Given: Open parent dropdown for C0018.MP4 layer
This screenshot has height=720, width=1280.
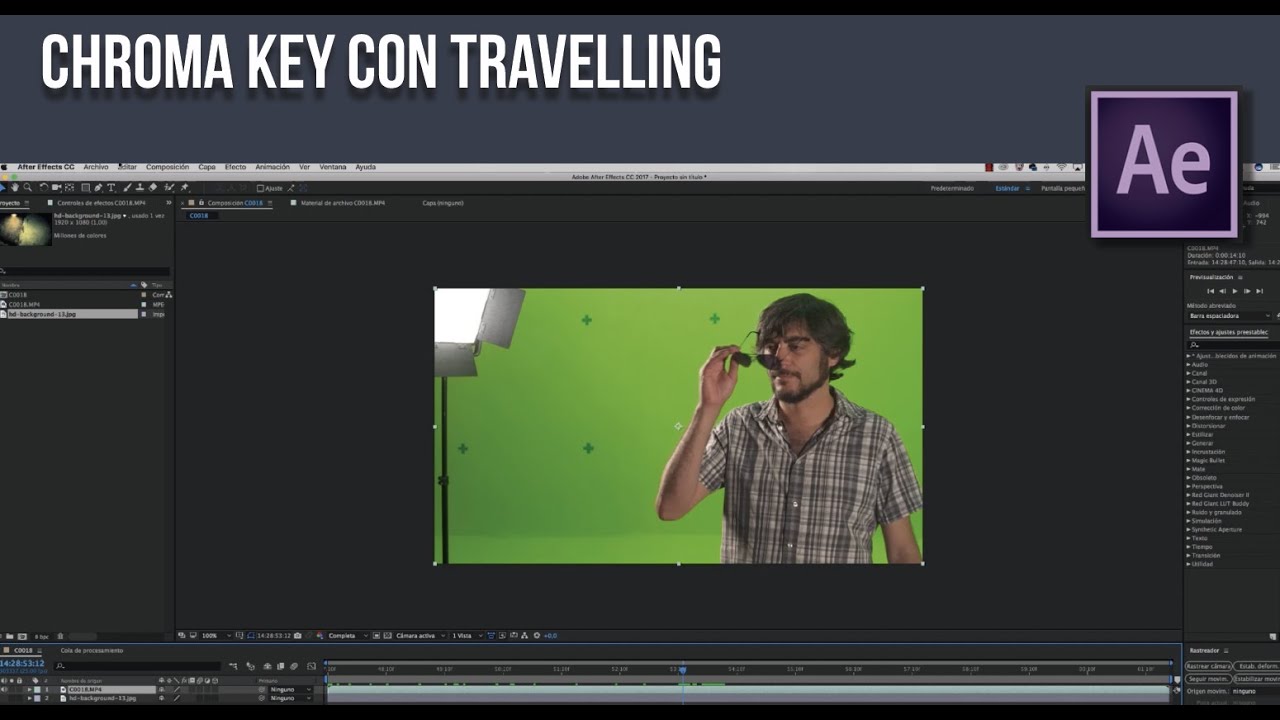Looking at the screenshot, I should [290, 689].
